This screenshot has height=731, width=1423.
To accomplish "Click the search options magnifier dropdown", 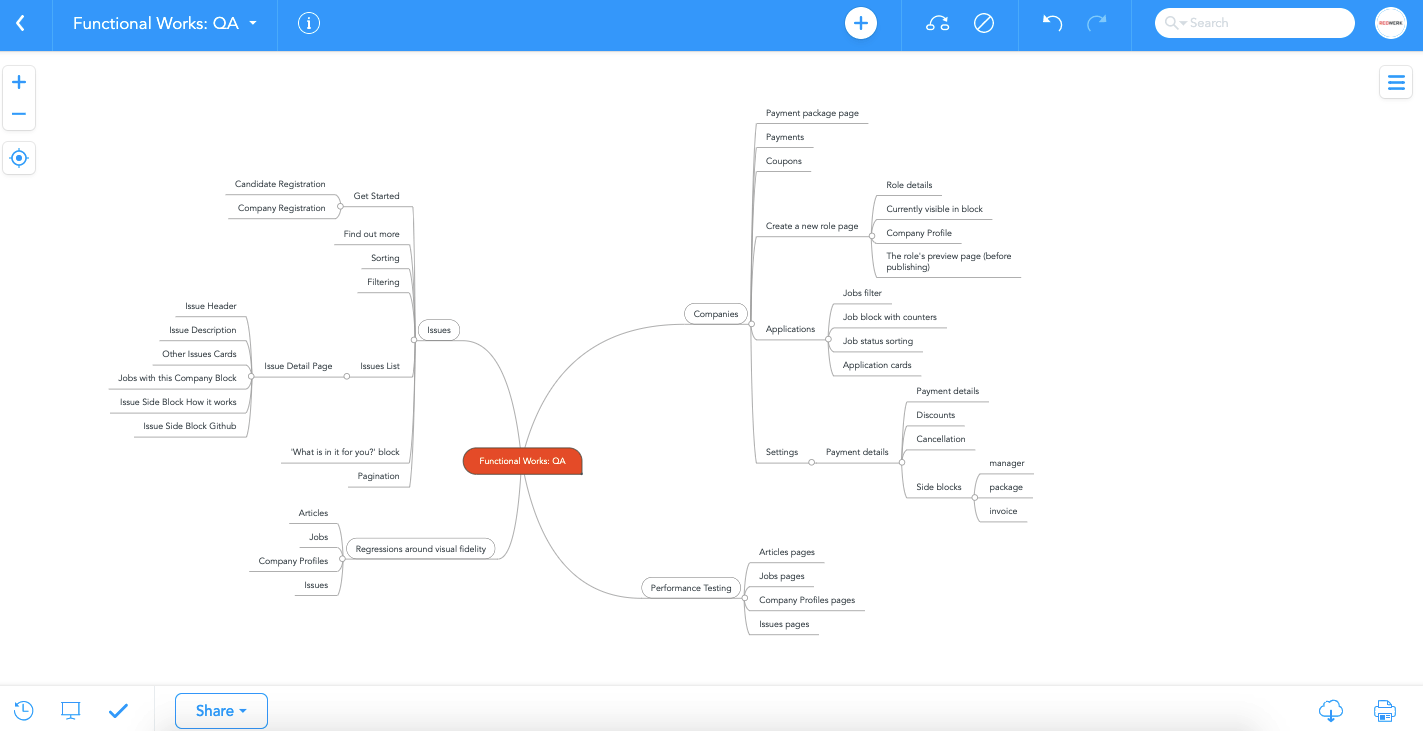I will tap(1176, 23).
